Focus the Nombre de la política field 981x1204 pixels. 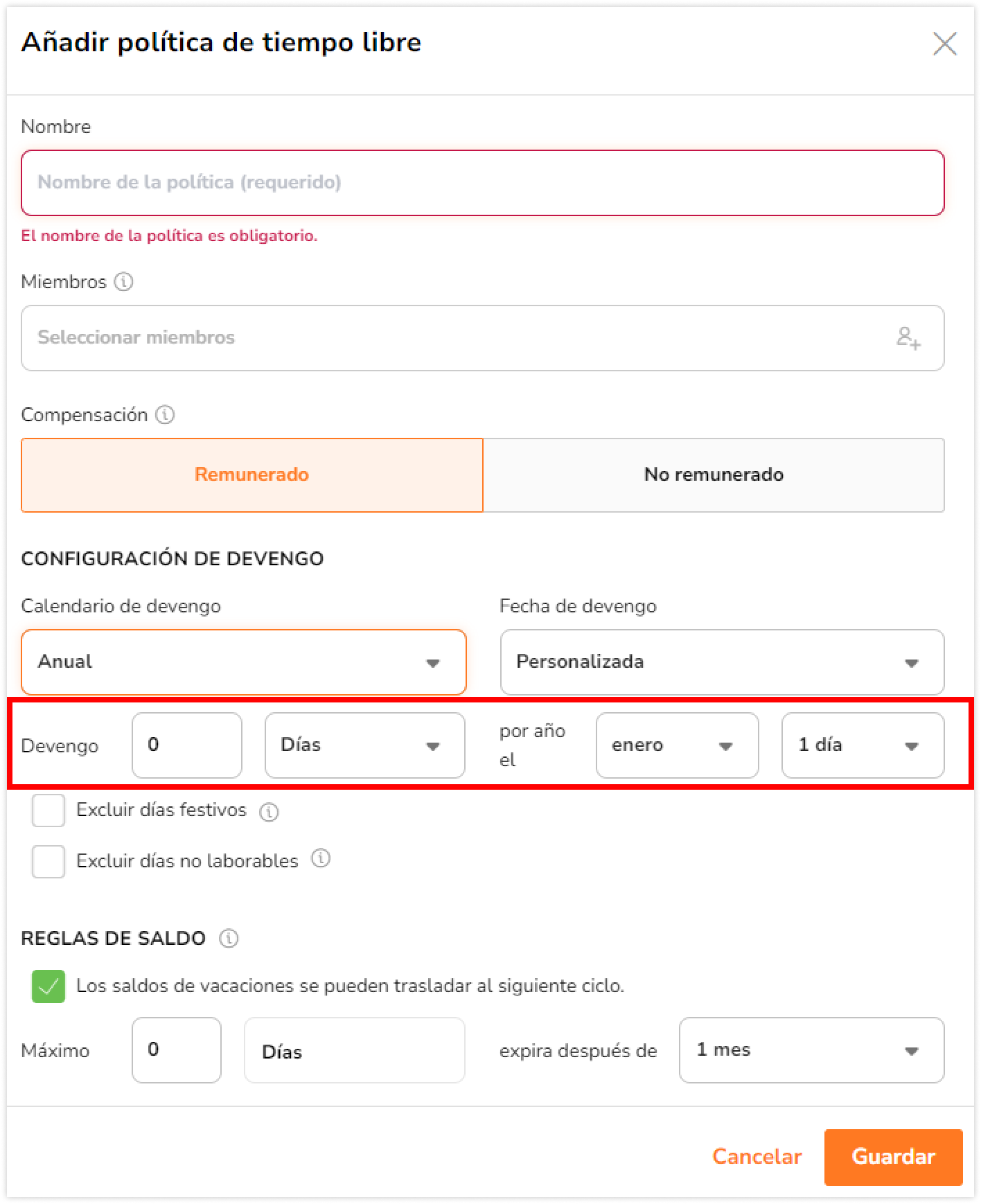[483, 183]
